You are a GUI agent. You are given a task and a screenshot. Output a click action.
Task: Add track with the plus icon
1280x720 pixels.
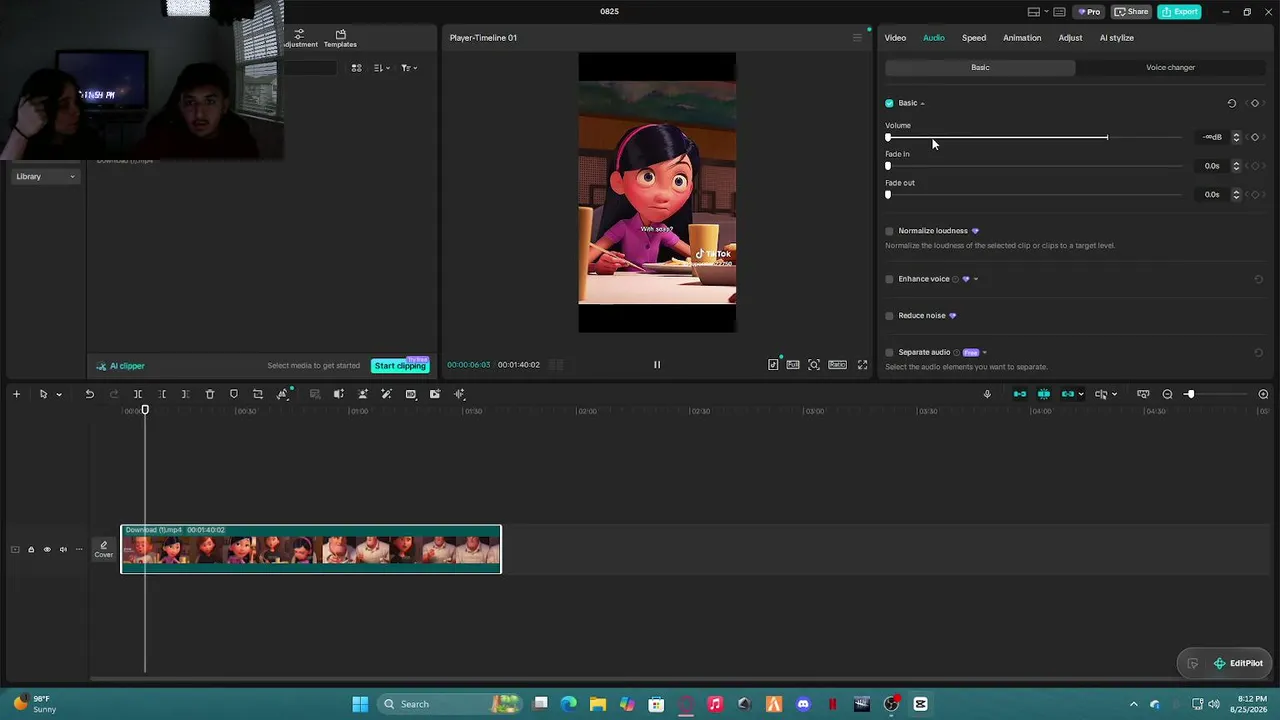click(x=16, y=394)
